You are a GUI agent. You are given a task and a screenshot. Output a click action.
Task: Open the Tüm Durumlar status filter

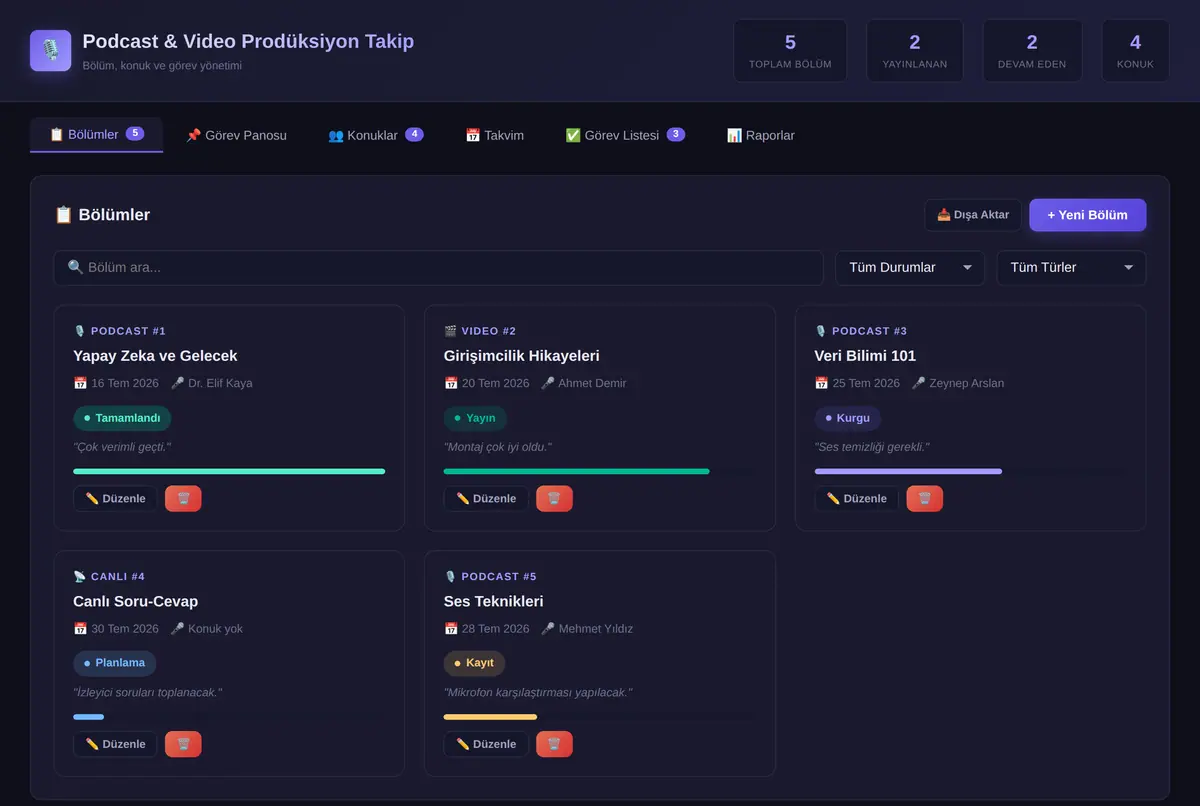(x=910, y=268)
